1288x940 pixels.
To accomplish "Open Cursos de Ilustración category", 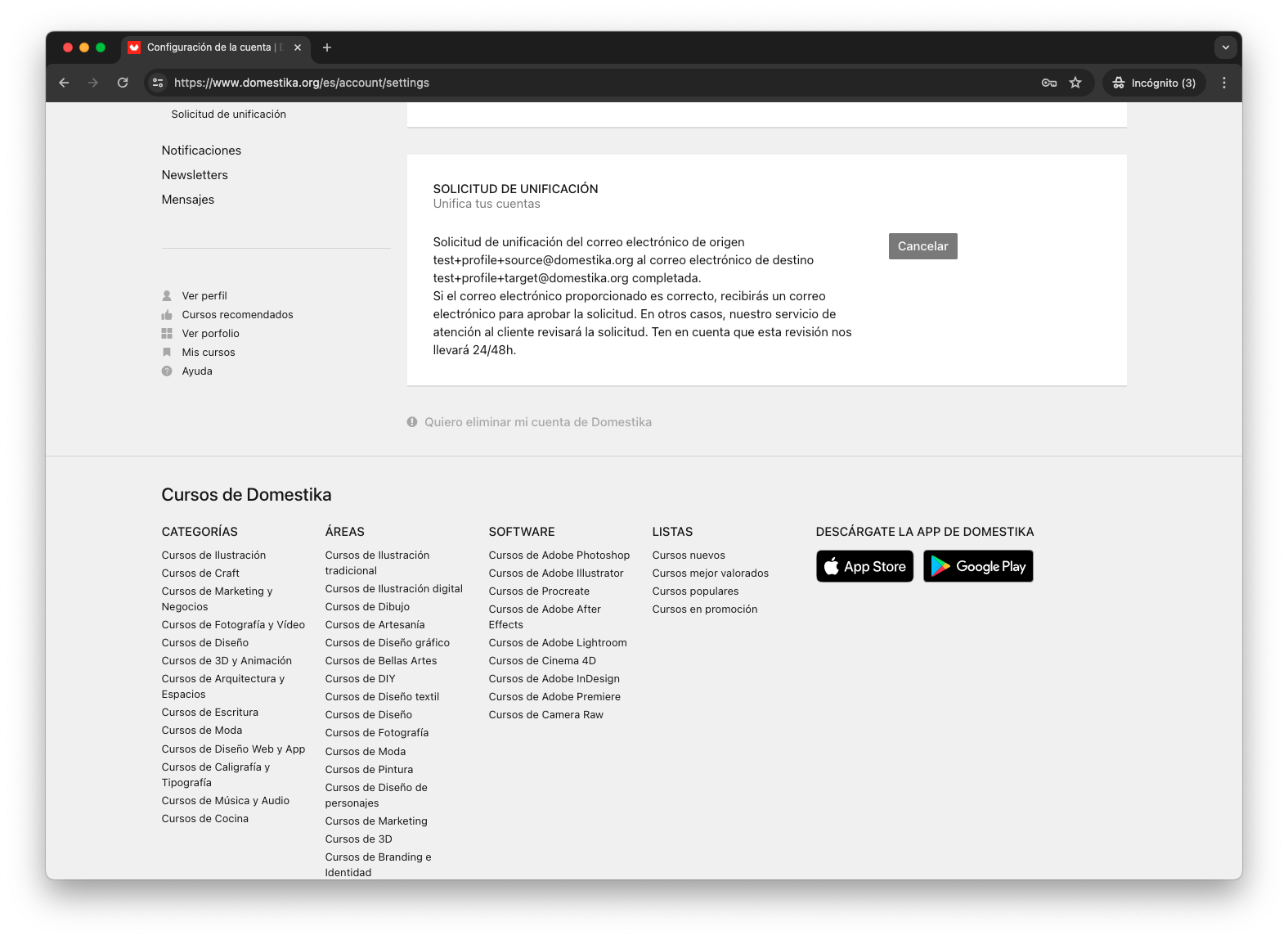I will (x=213, y=555).
